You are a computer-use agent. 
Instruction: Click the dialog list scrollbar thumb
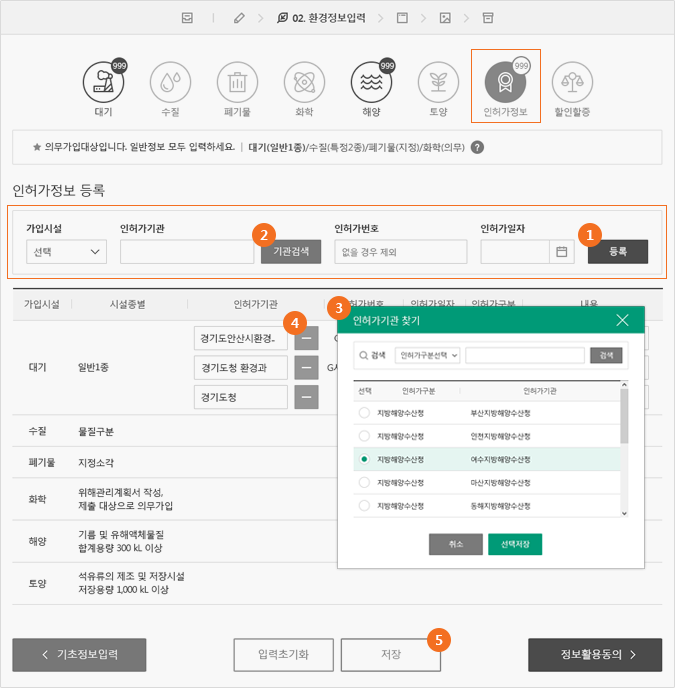624,416
